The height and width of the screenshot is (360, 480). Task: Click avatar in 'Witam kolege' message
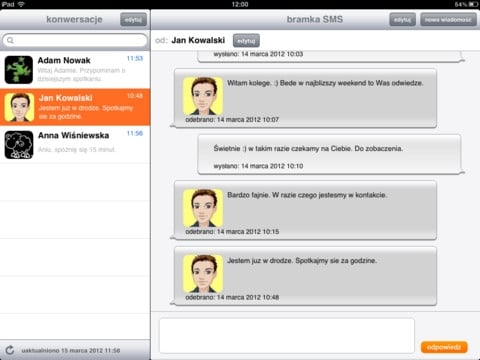click(203, 96)
